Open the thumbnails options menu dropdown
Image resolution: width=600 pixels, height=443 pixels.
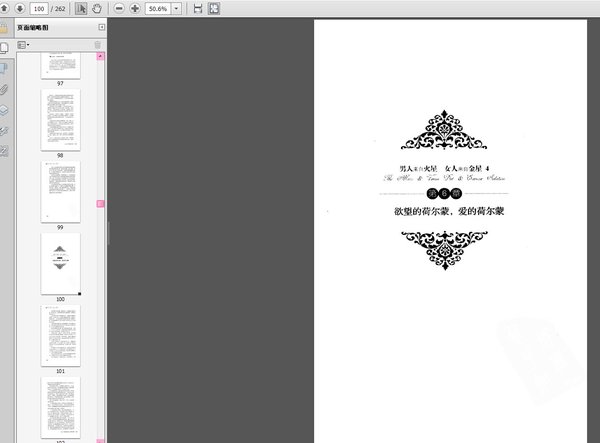pos(23,45)
